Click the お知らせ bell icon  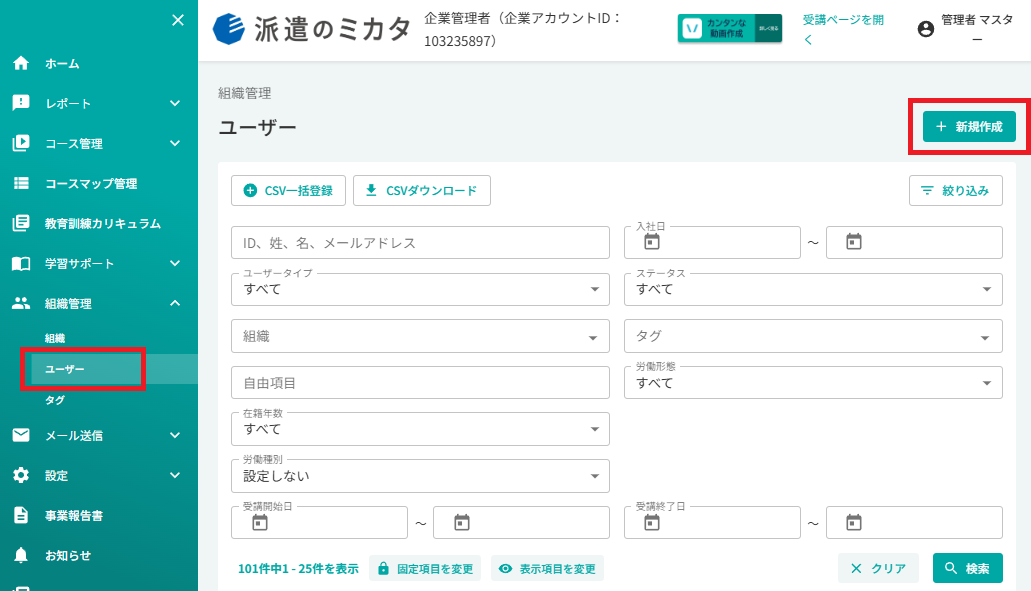21,556
